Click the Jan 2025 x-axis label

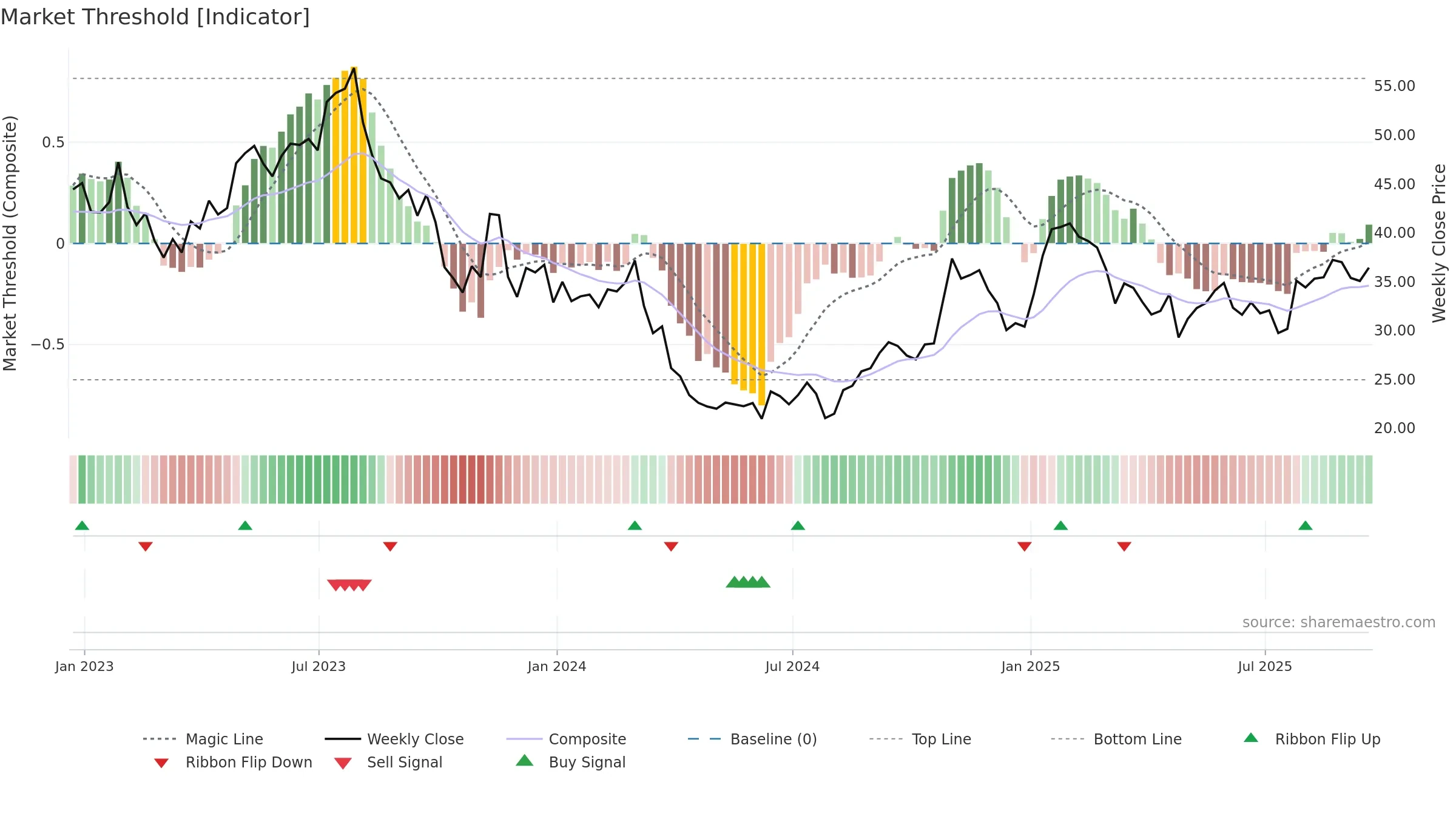pos(1031,666)
